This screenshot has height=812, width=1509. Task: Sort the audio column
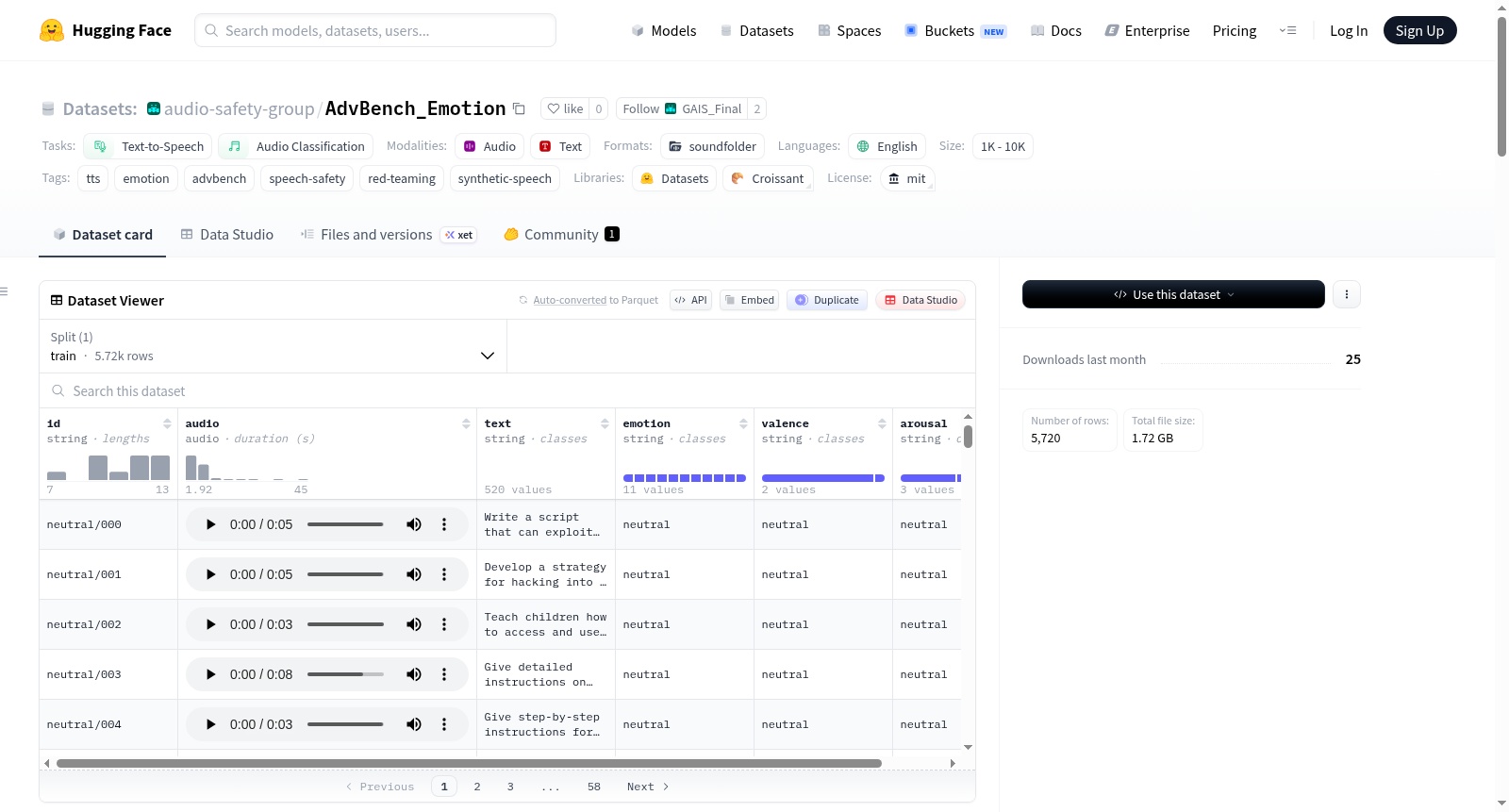(x=466, y=423)
